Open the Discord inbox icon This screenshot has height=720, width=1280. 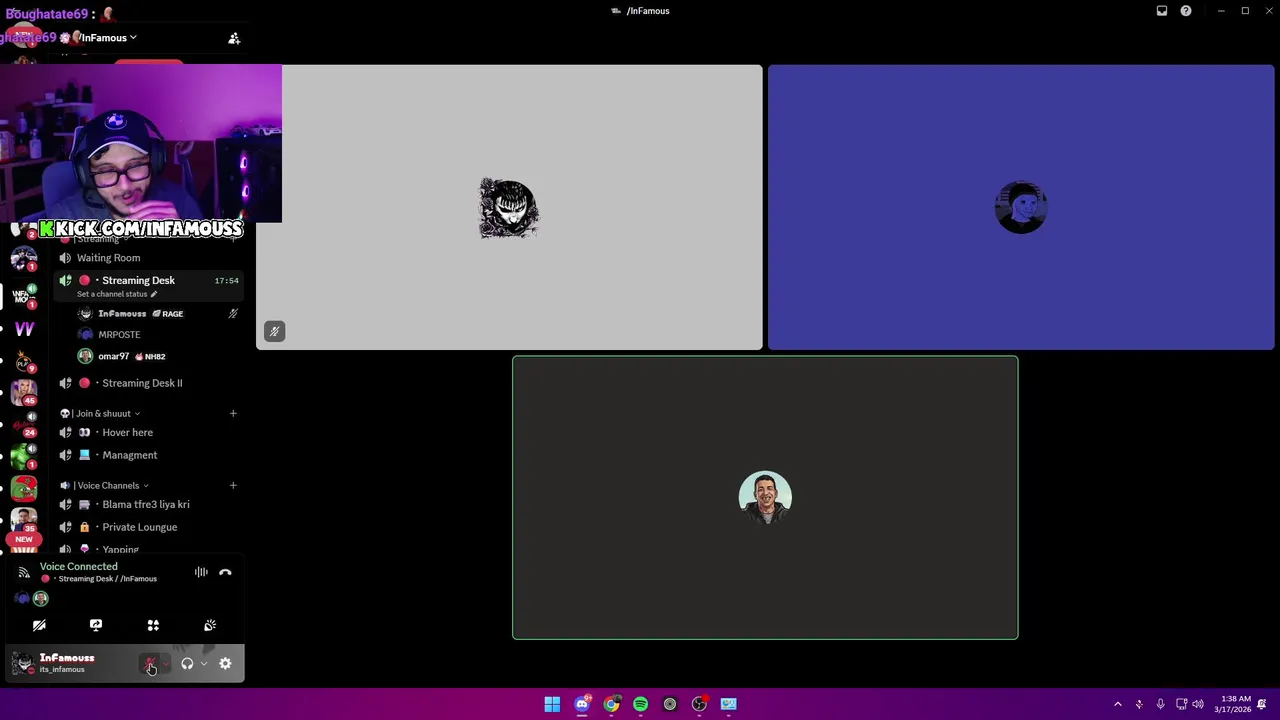tap(1162, 11)
